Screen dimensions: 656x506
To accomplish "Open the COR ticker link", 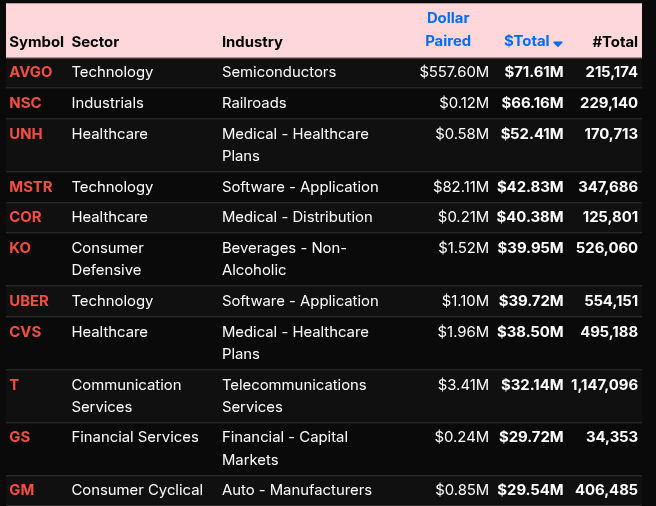I will (x=26, y=217).
